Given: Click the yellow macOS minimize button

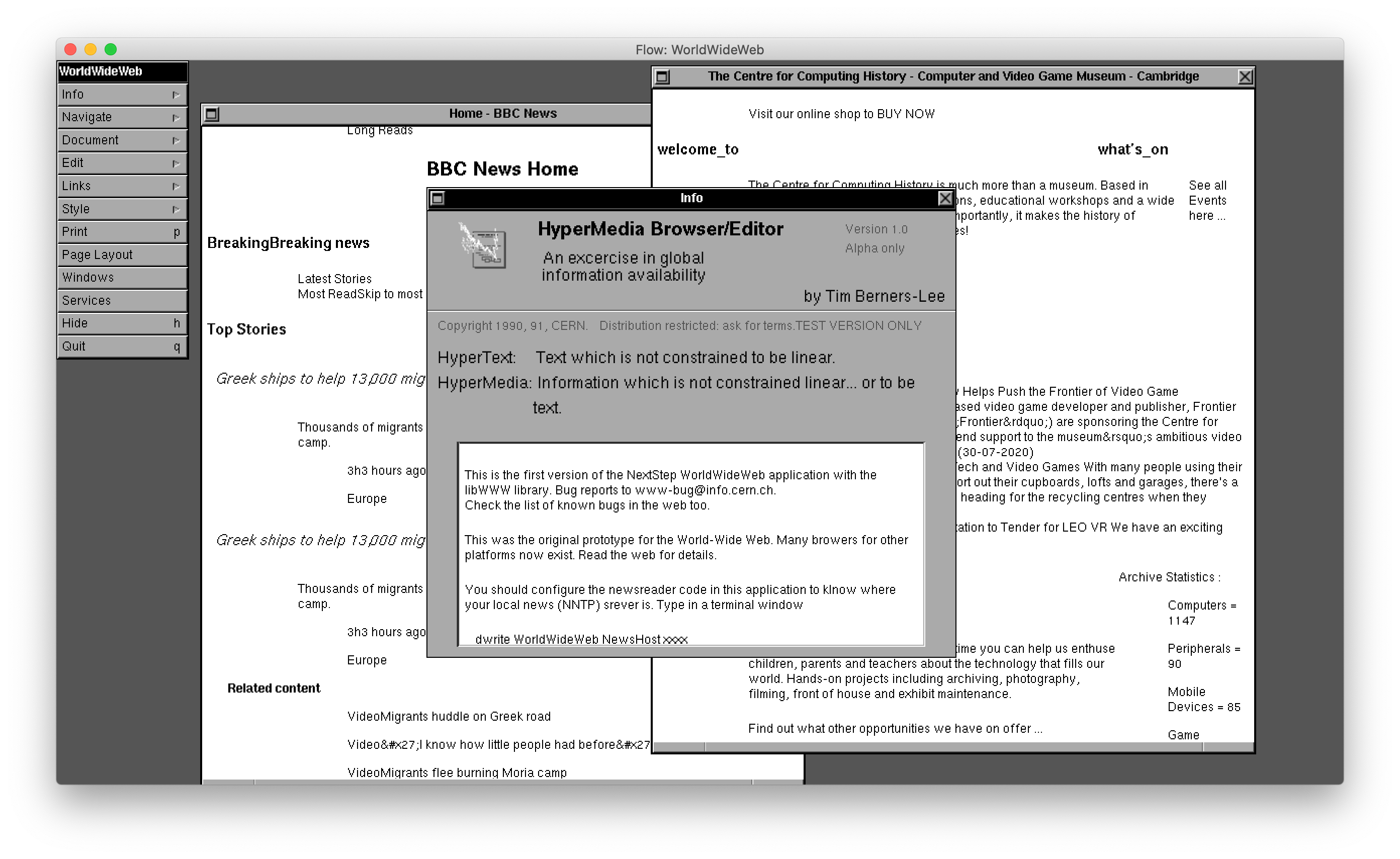Looking at the screenshot, I should point(91,49).
